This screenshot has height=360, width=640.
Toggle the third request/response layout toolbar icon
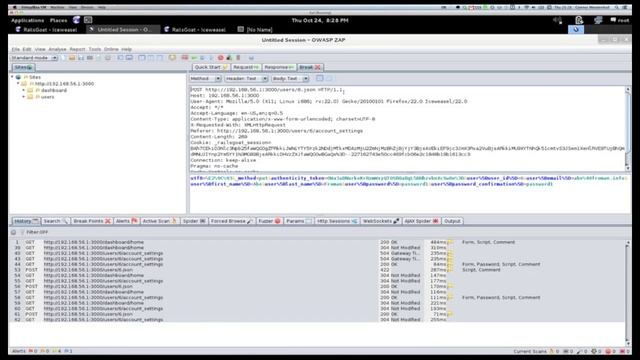(x=160, y=58)
